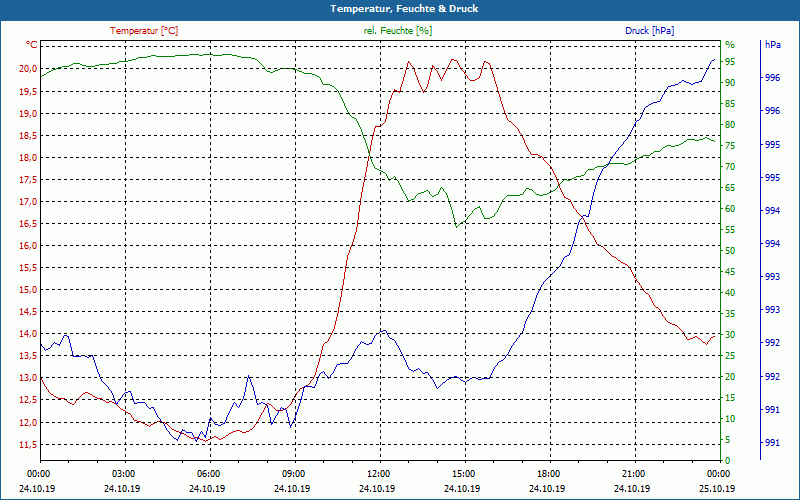Click temperature axis value '14,0'
This screenshot has width=800, height=500.
pos(28,334)
